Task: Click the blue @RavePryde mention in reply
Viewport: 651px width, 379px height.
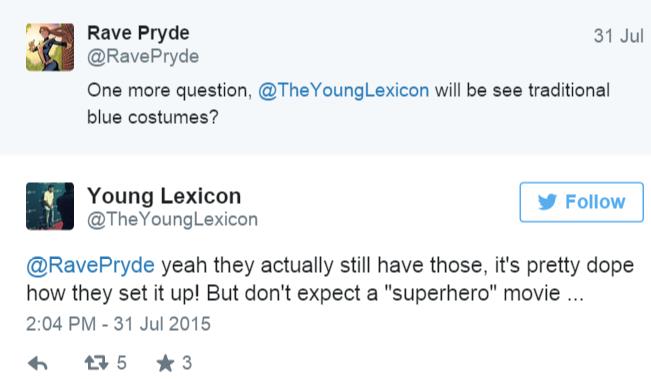Action: coord(91,265)
